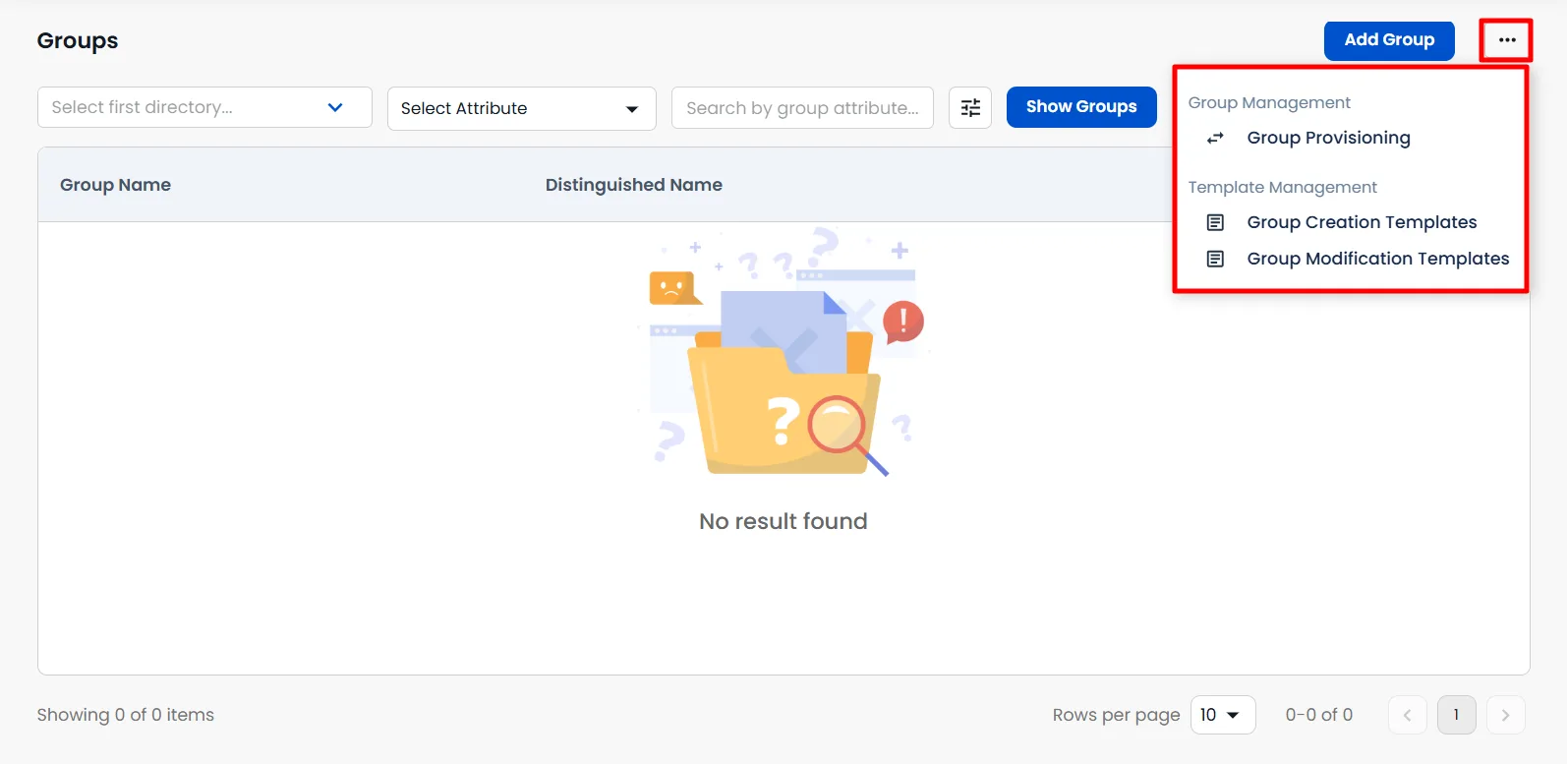Expand the Select first directory dropdown

coord(204,107)
